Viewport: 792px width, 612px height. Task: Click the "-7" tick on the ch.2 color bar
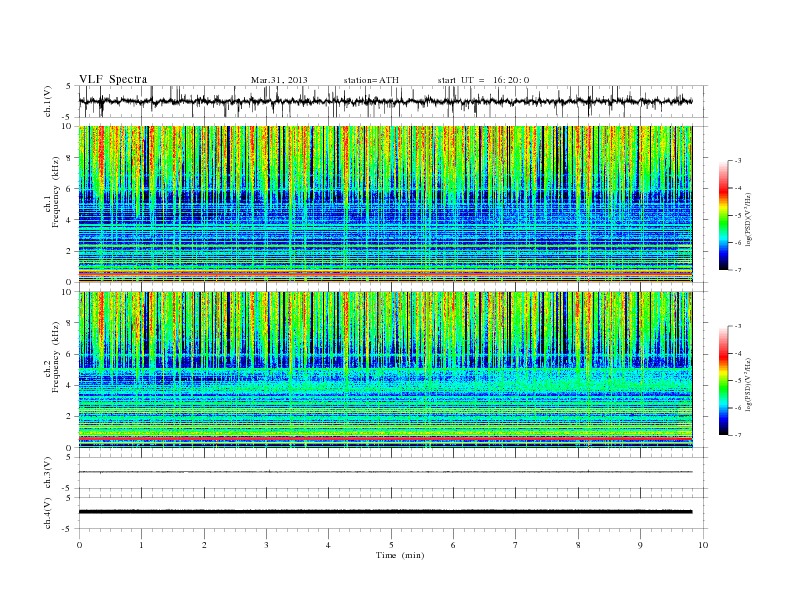tap(738, 435)
